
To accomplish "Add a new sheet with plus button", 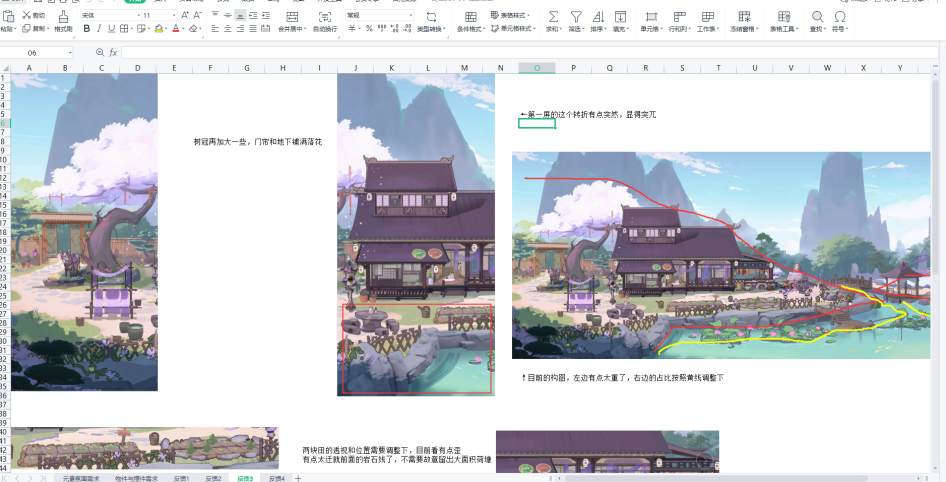I will point(298,478).
